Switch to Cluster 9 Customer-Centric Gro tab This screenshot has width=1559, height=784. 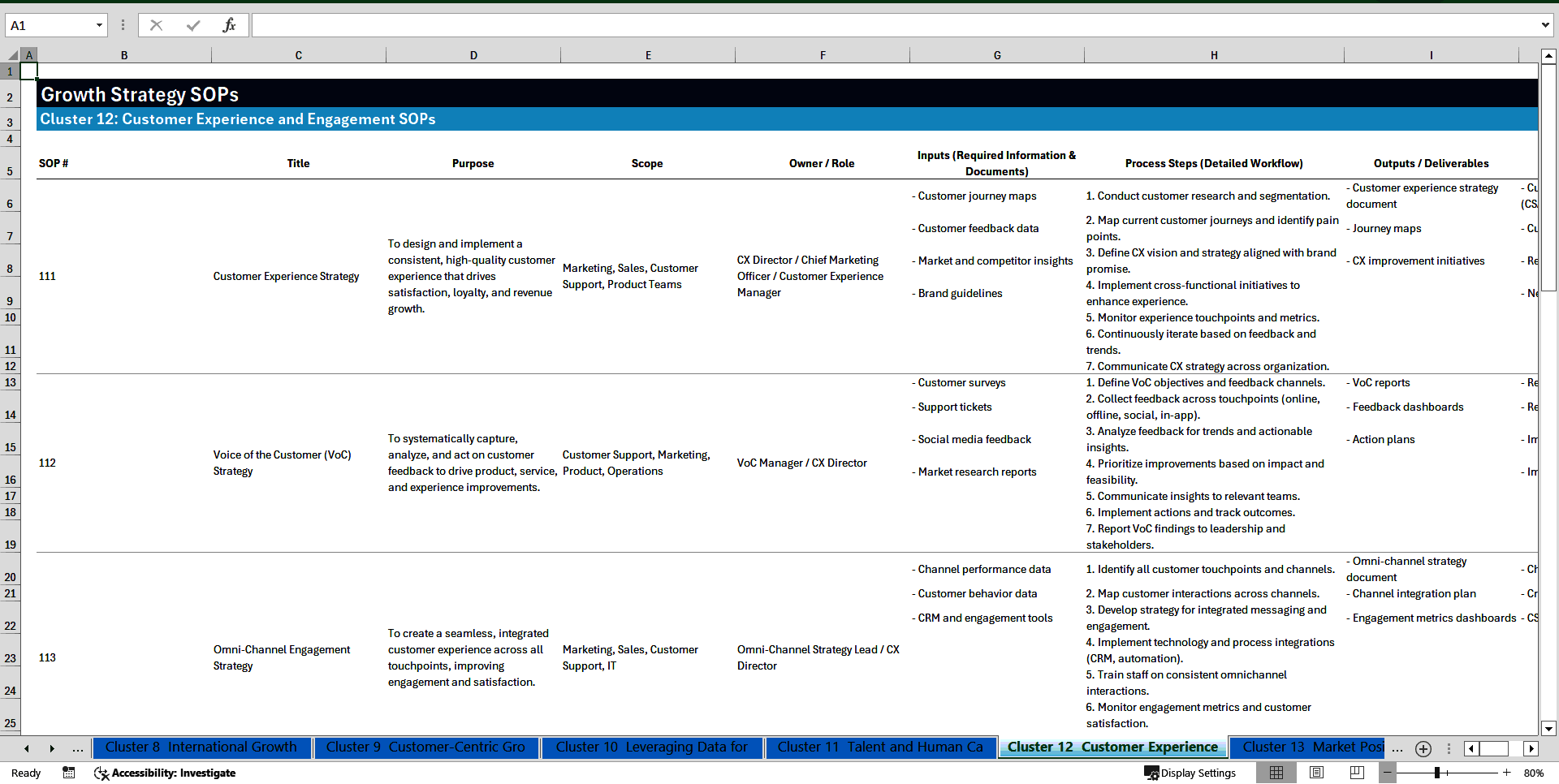pos(426,747)
